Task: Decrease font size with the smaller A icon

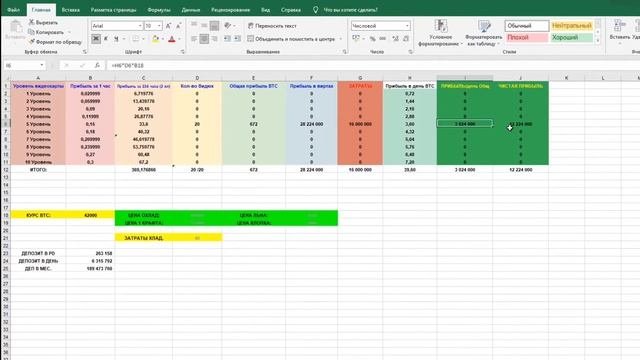Action: 178,26
